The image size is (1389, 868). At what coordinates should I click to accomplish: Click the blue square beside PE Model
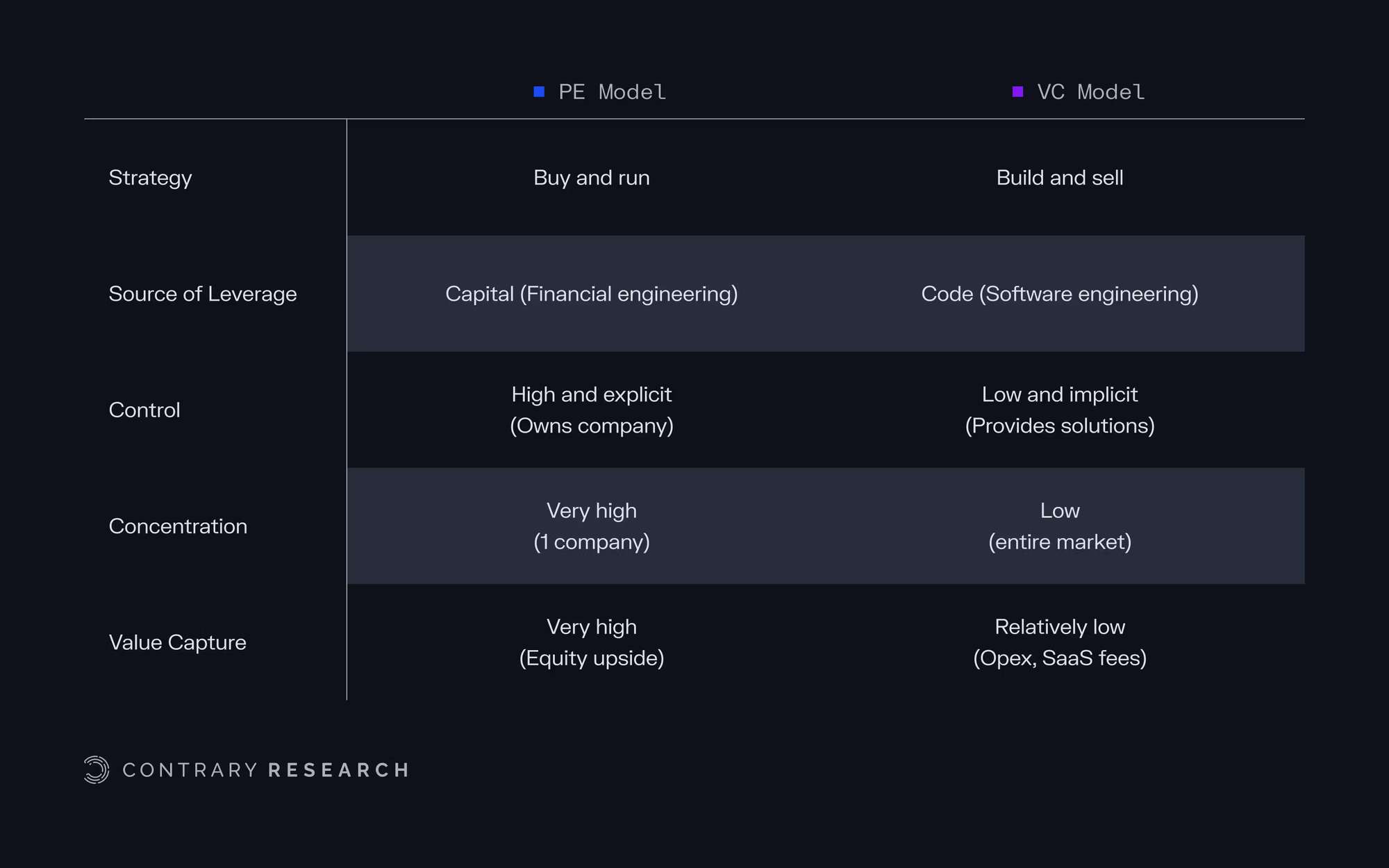[539, 92]
